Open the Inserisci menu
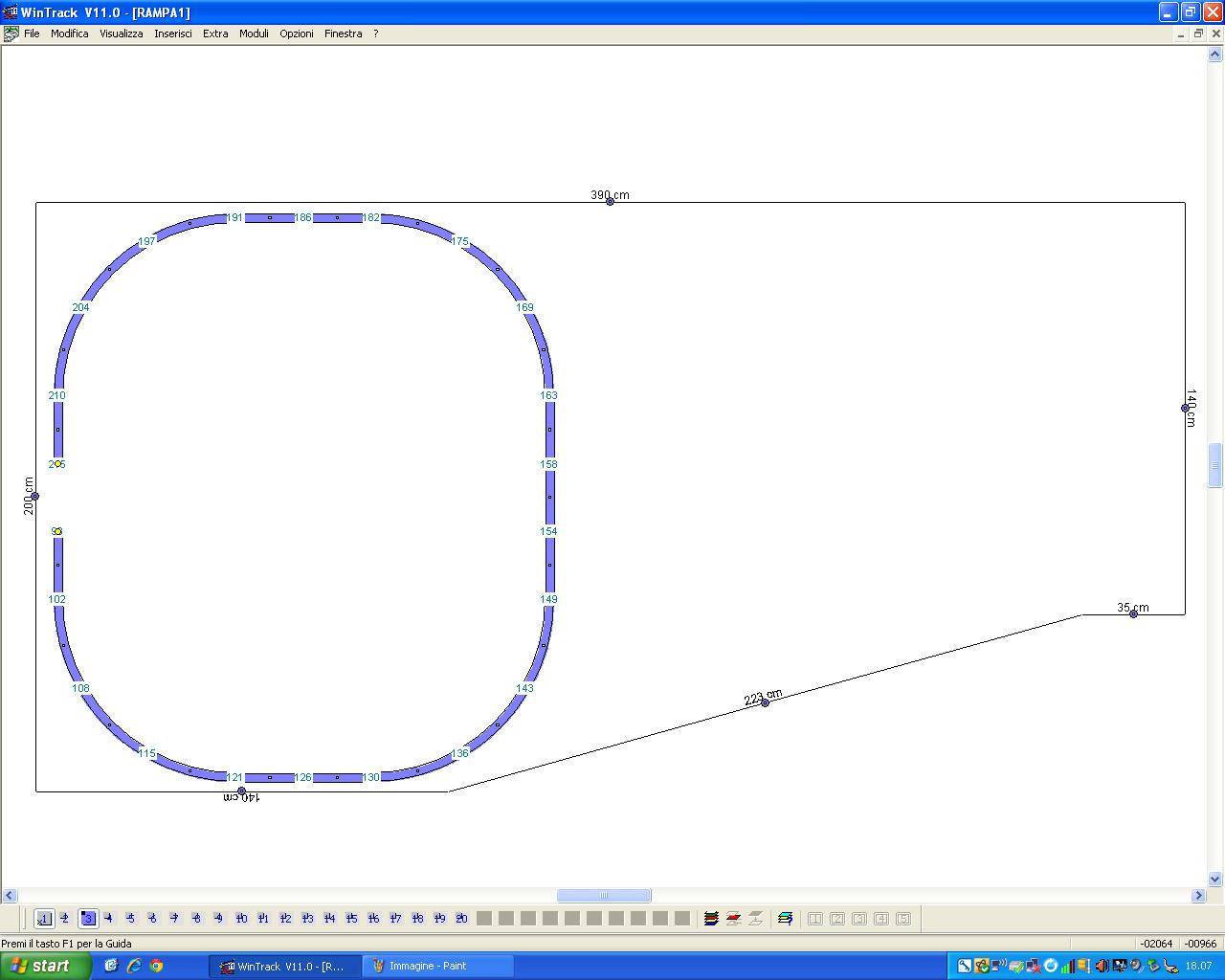1225x980 pixels. tap(173, 33)
